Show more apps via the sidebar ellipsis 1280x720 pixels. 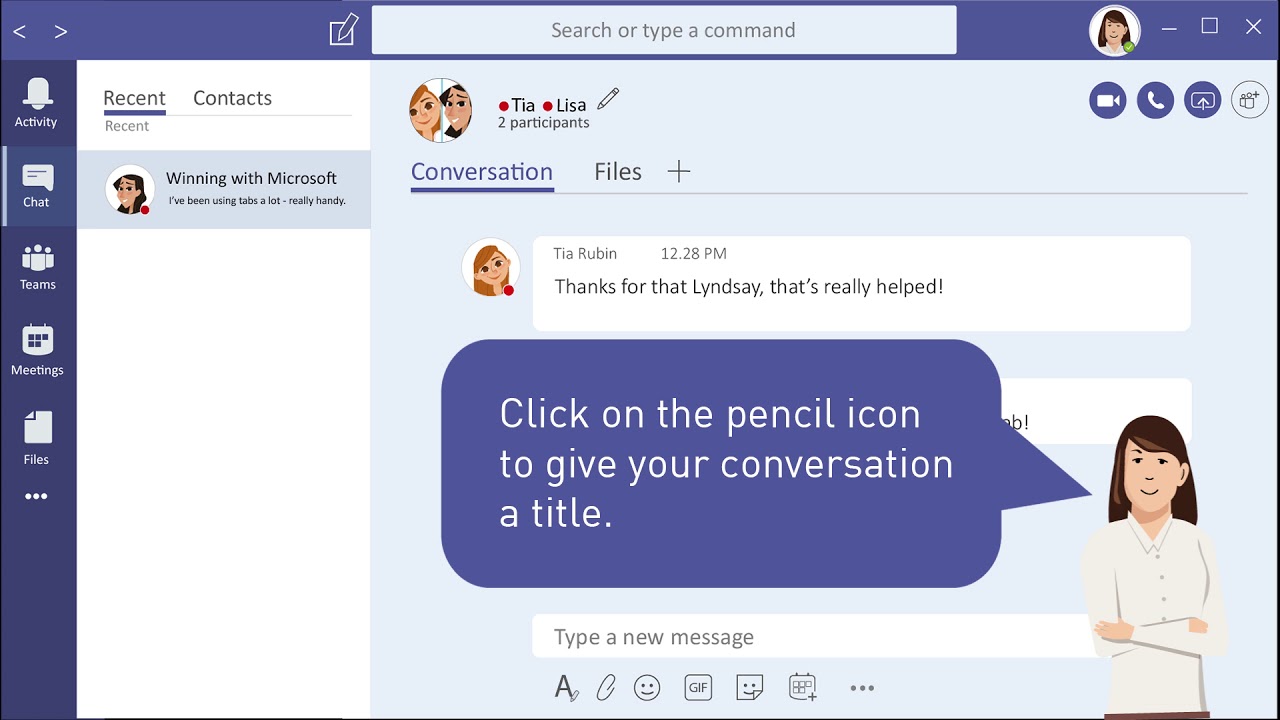tap(36, 496)
